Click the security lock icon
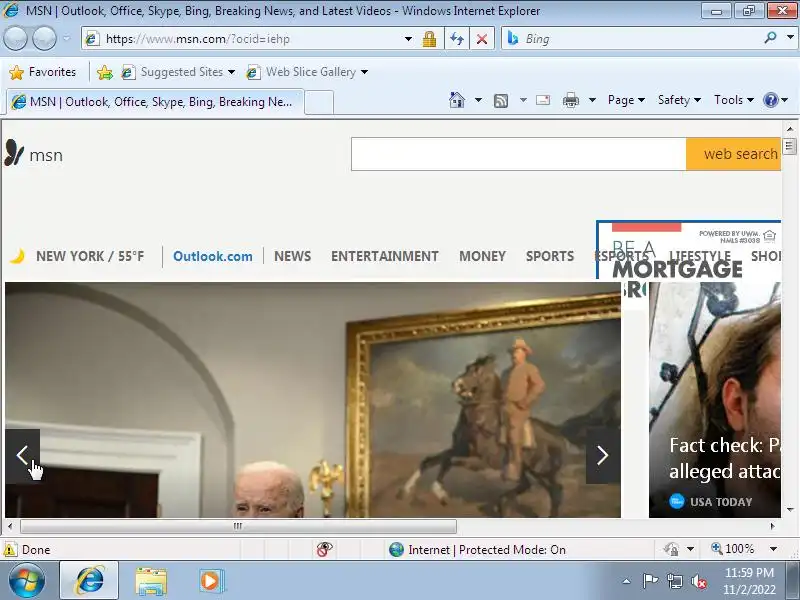The height and width of the screenshot is (600, 800). pos(429,39)
